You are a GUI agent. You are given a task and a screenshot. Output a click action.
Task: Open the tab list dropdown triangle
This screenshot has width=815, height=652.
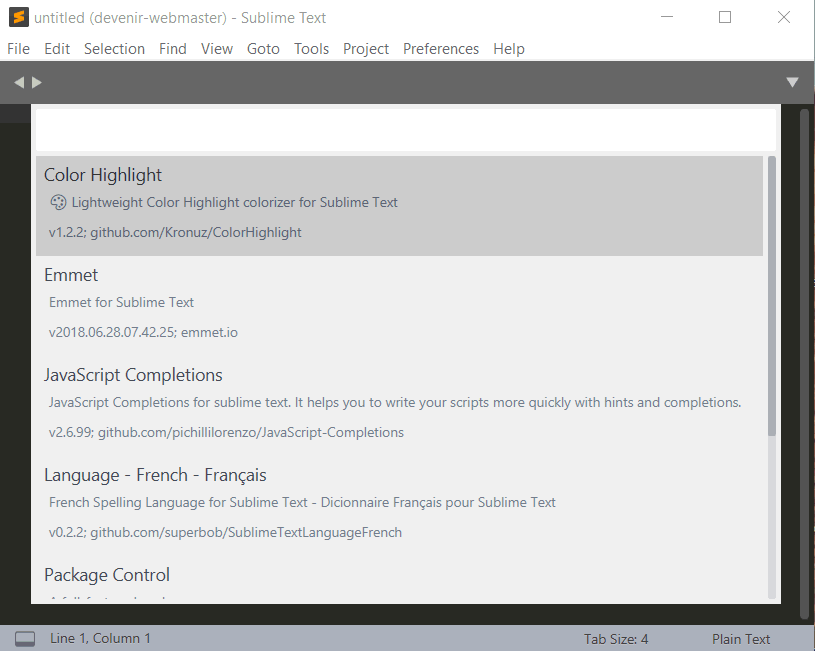(x=792, y=82)
